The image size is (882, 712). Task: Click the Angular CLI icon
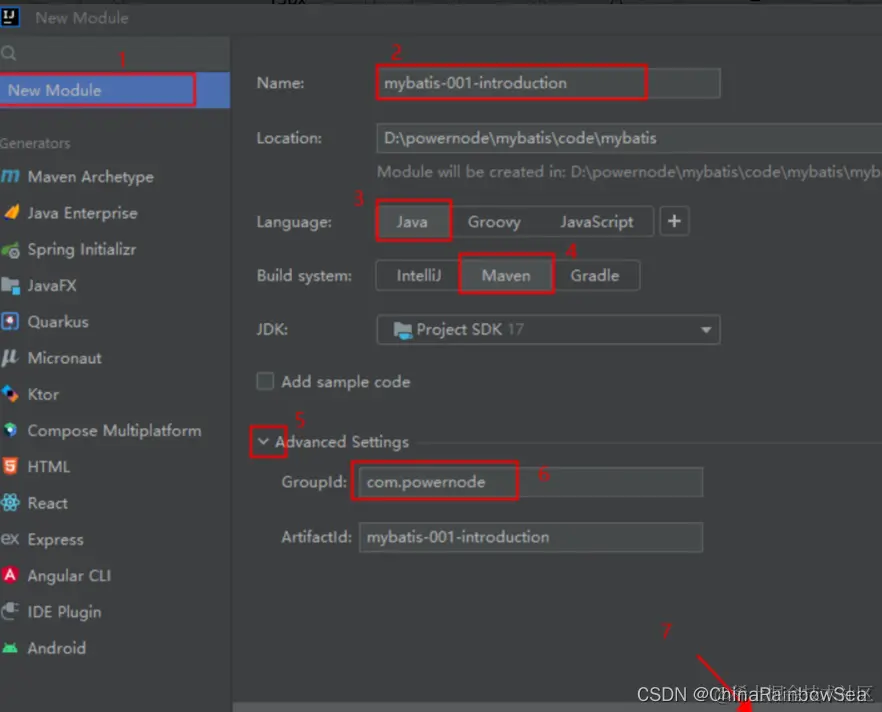pos(10,575)
